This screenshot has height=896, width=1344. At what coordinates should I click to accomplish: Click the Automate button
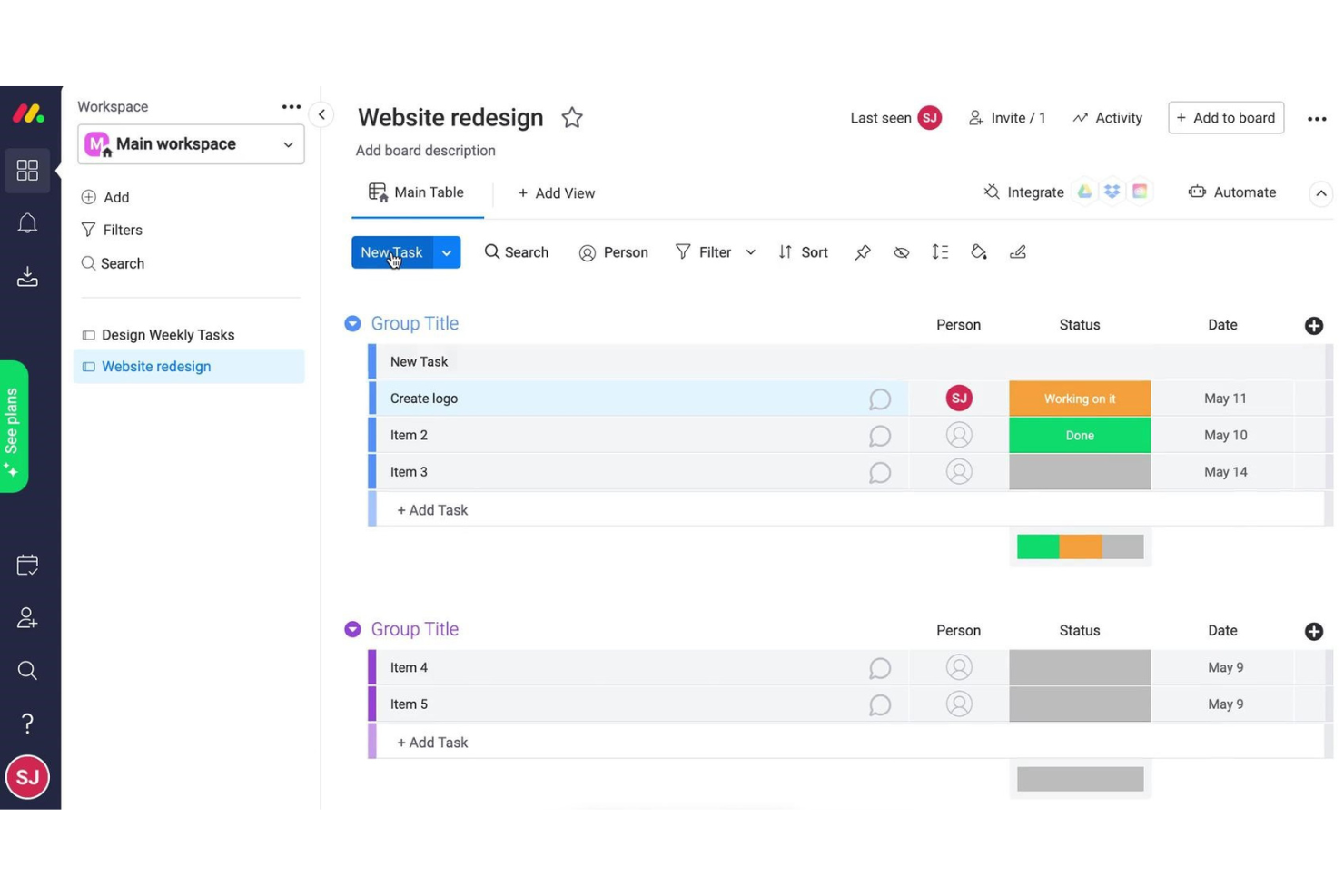click(x=1232, y=192)
